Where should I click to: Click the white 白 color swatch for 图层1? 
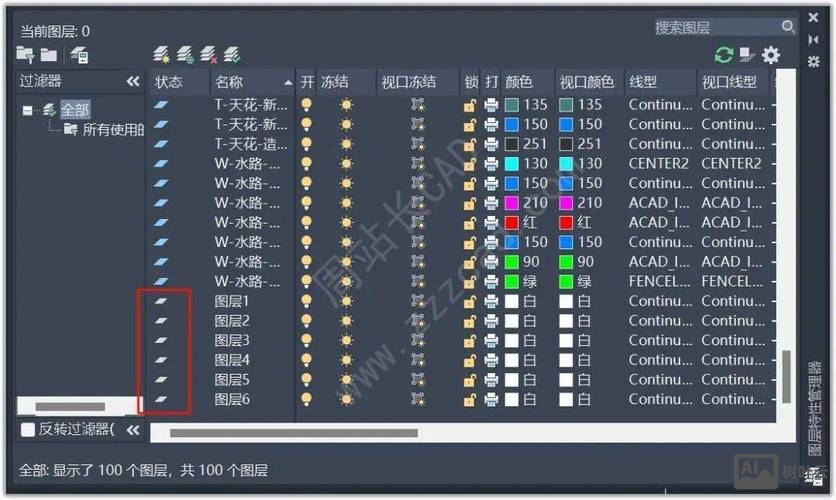click(512, 301)
